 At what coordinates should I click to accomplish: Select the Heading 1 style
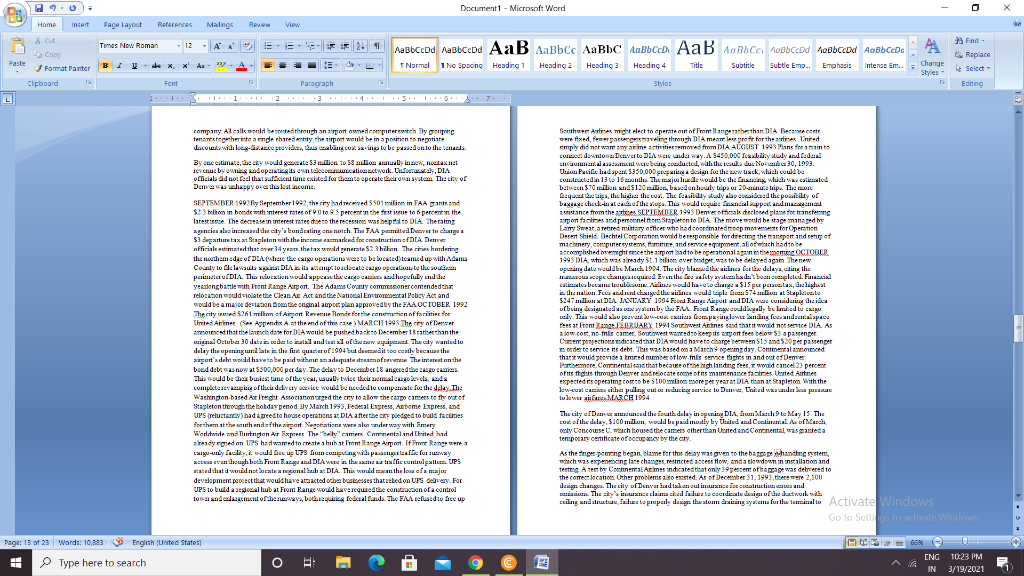tap(509, 52)
